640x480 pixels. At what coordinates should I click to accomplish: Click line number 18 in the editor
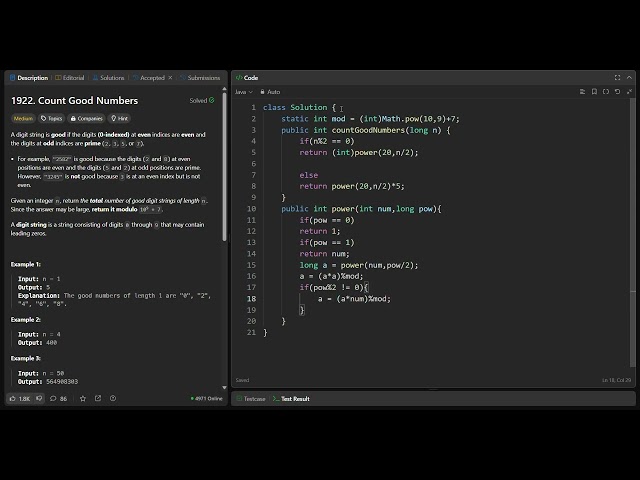click(251, 299)
